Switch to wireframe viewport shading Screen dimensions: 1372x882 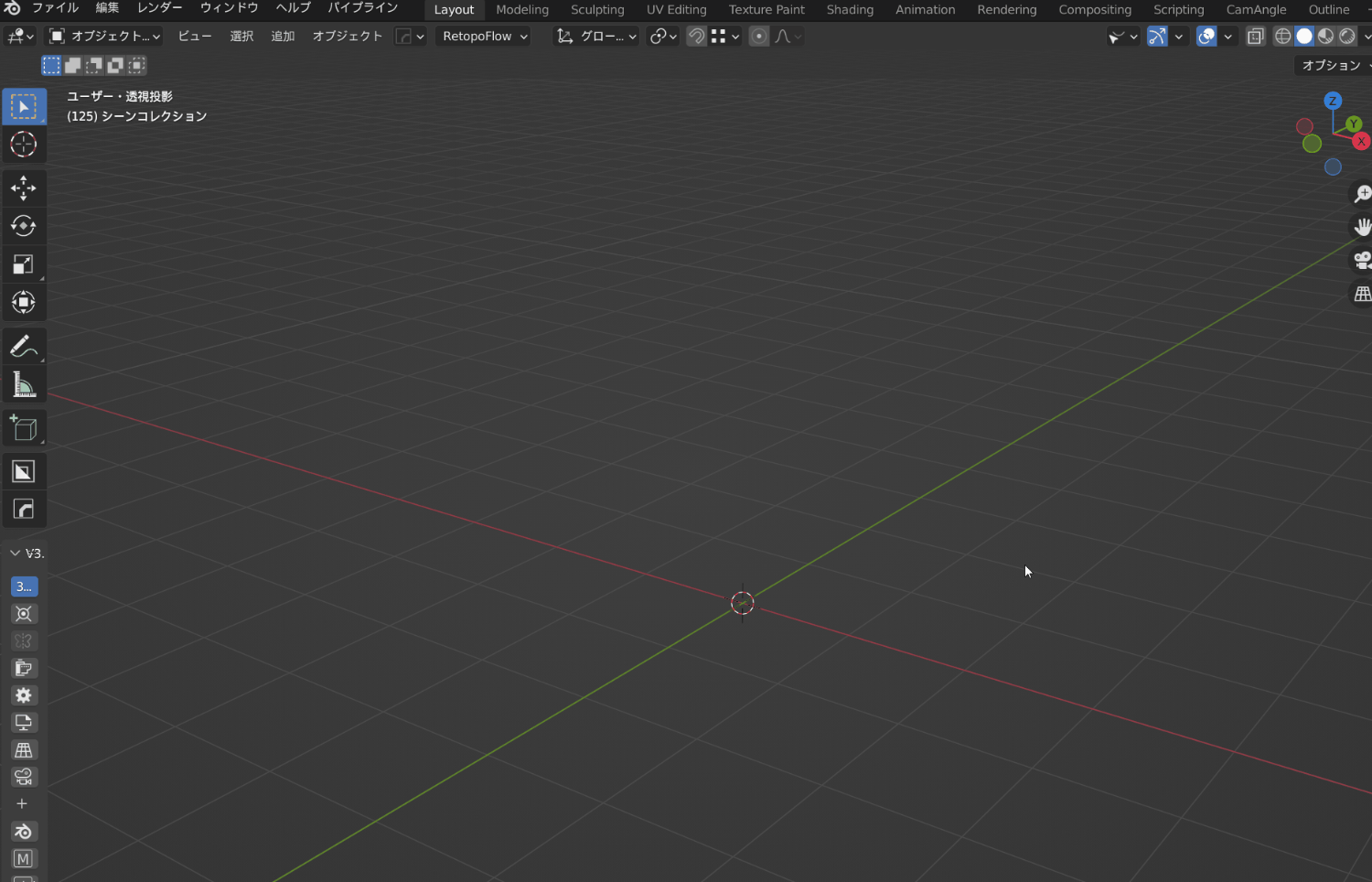(1282, 37)
